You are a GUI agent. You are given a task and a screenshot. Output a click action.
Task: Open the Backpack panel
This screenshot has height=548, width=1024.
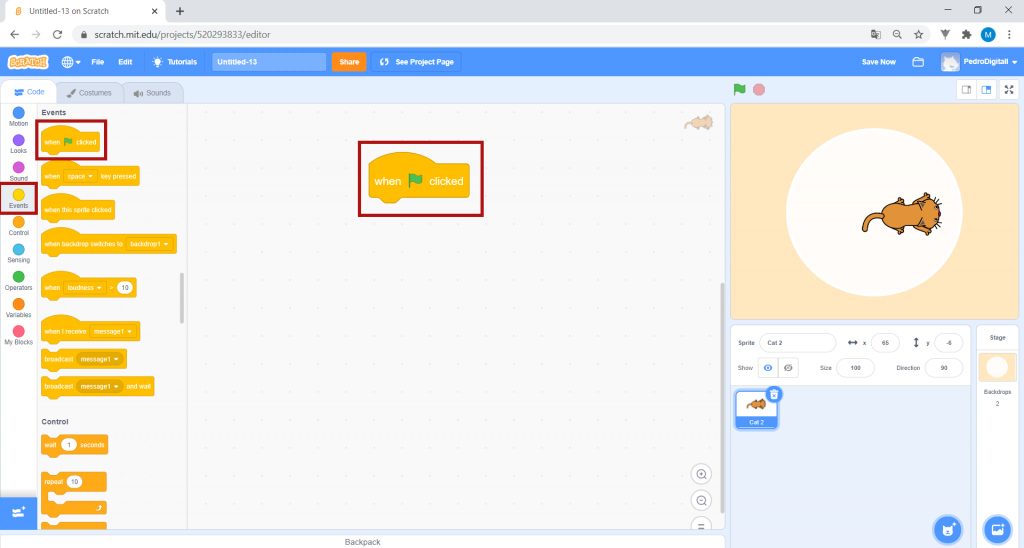pos(362,541)
